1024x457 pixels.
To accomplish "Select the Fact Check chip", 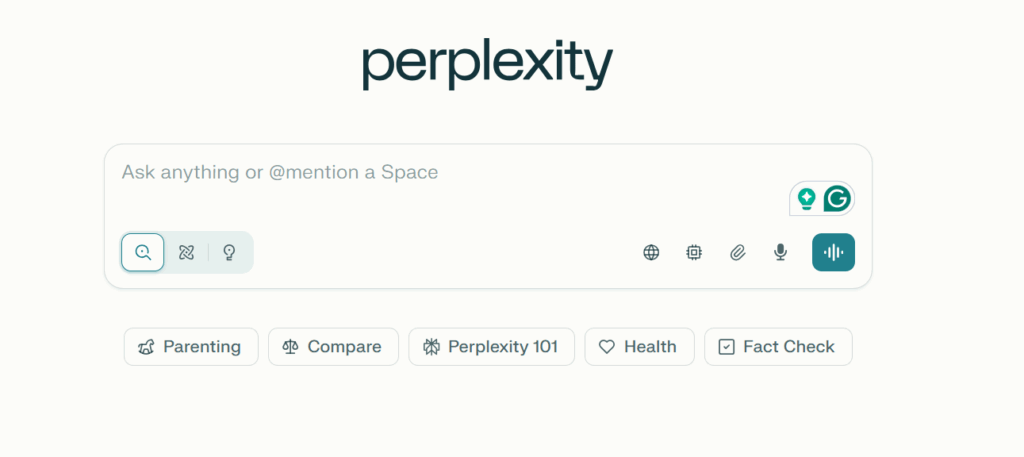I will 778,347.
